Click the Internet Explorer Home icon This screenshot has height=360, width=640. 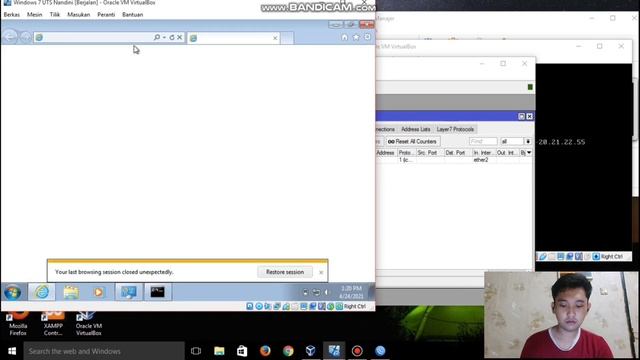tap(344, 37)
